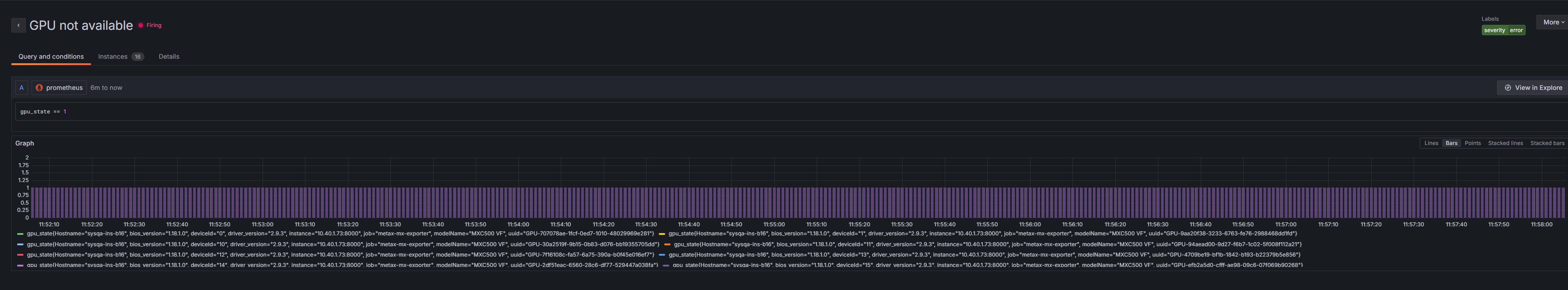
Task: Open the Query and conditions tab
Action: coord(51,56)
